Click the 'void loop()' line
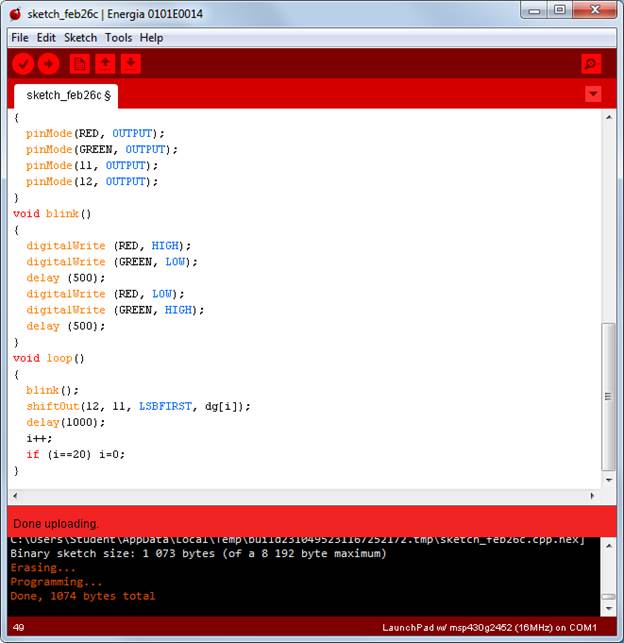The width and height of the screenshot is (624, 643). pyautogui.click(x=49, y=358)
